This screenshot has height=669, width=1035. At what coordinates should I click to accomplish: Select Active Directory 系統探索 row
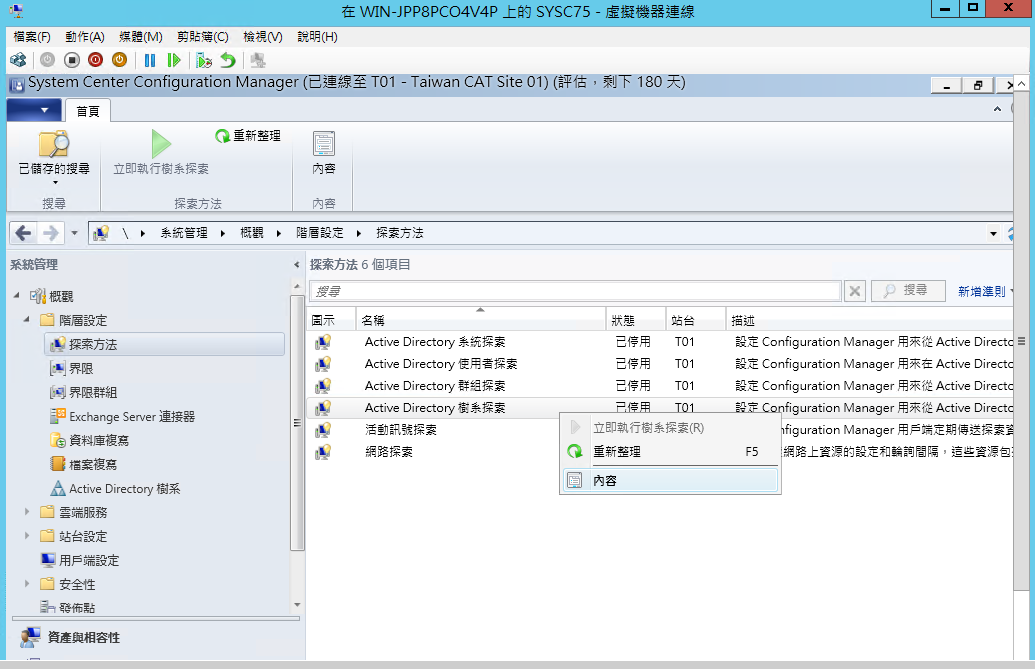point(660,342)
